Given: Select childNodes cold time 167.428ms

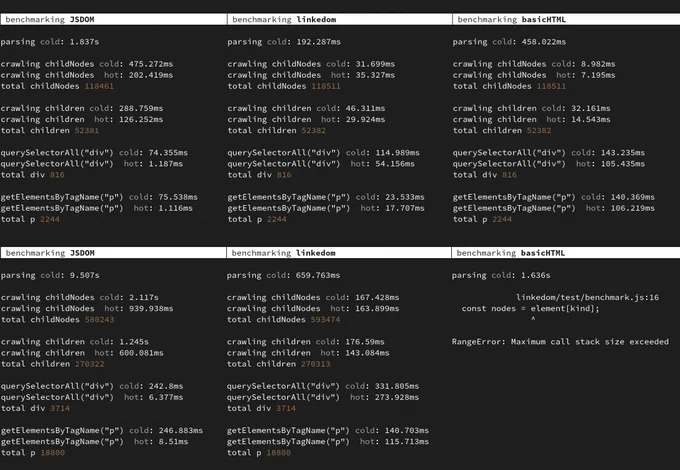Looking at the screenshot, I should click(377, 297).
